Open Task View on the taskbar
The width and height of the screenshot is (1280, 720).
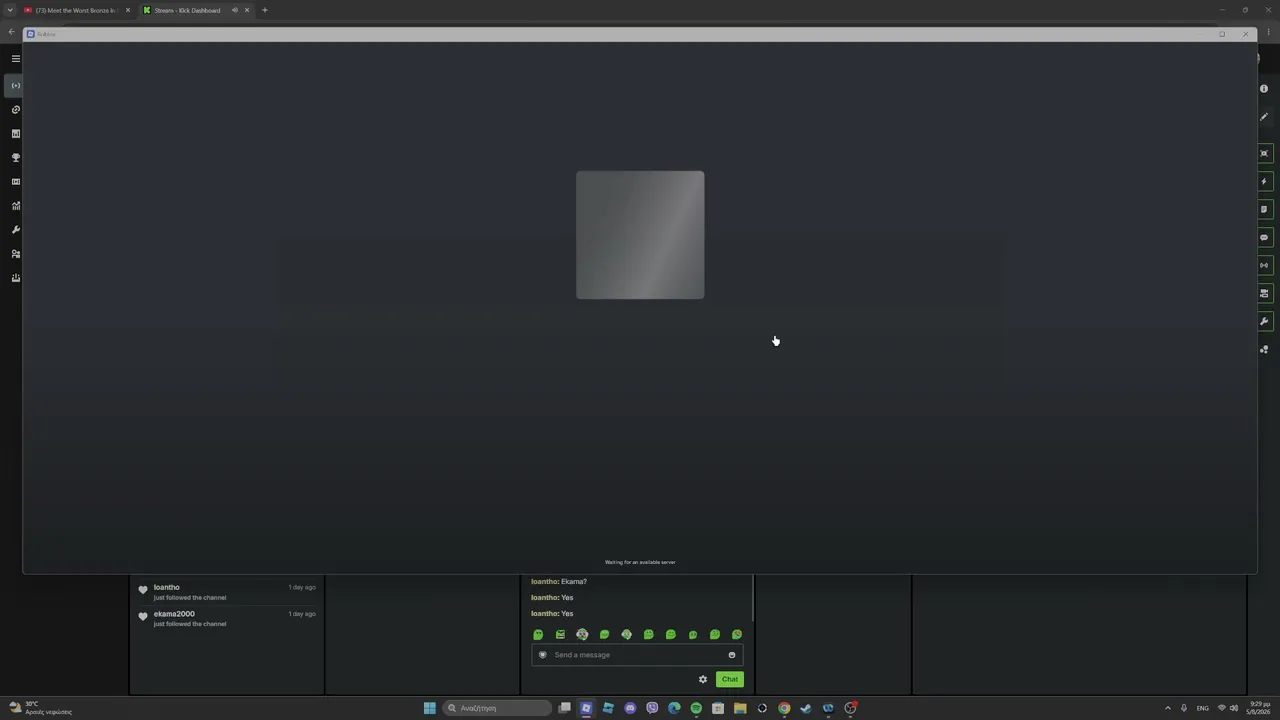point(564,708)
